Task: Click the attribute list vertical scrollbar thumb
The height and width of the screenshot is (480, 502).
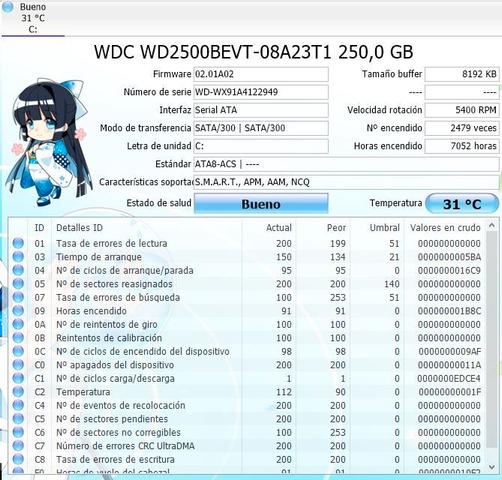Action: click(x=492, y=339)
